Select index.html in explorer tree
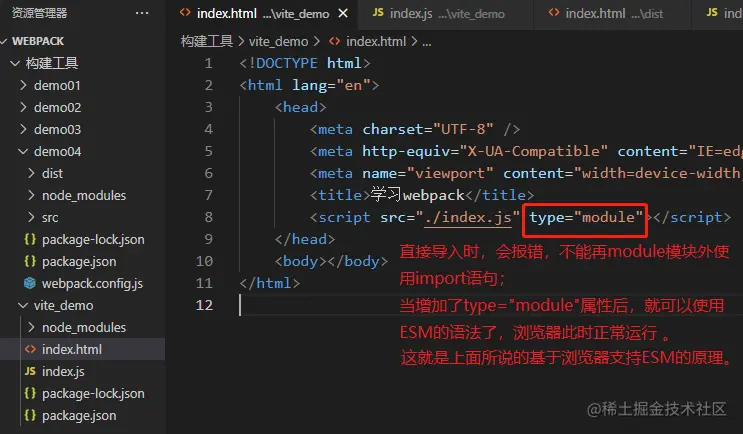The width and height of the screenshot is (743, 434). 72,349
